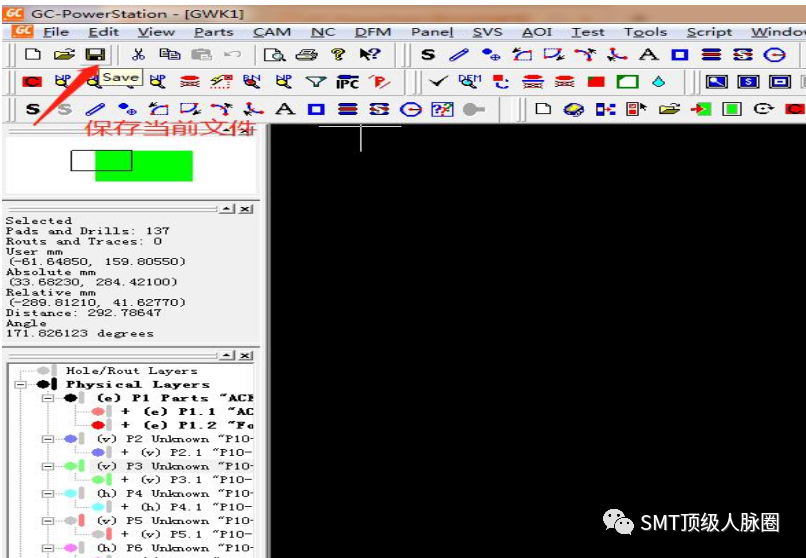Click the black checkmark icon
The image size is (806, 558).
tap(438, 82)
